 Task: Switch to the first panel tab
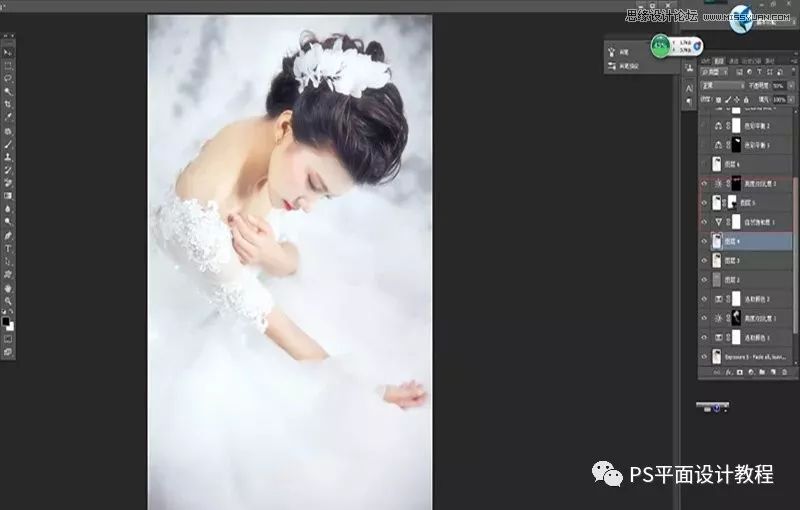[706, 61]
